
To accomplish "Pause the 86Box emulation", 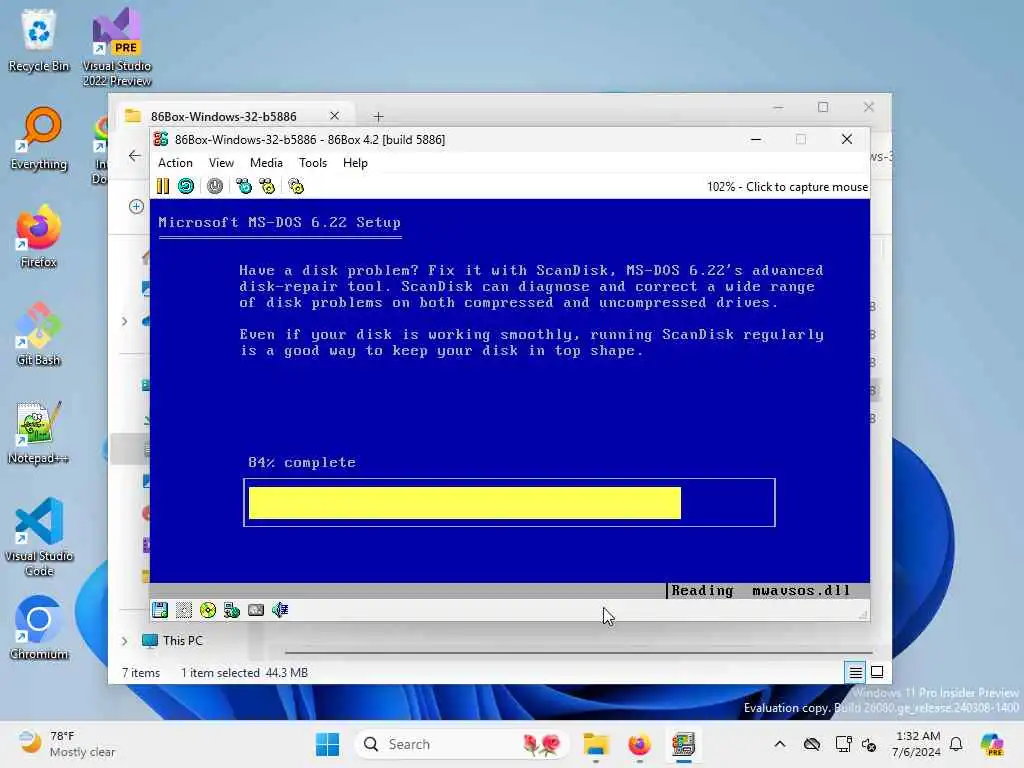I will (x=163, y=187).
